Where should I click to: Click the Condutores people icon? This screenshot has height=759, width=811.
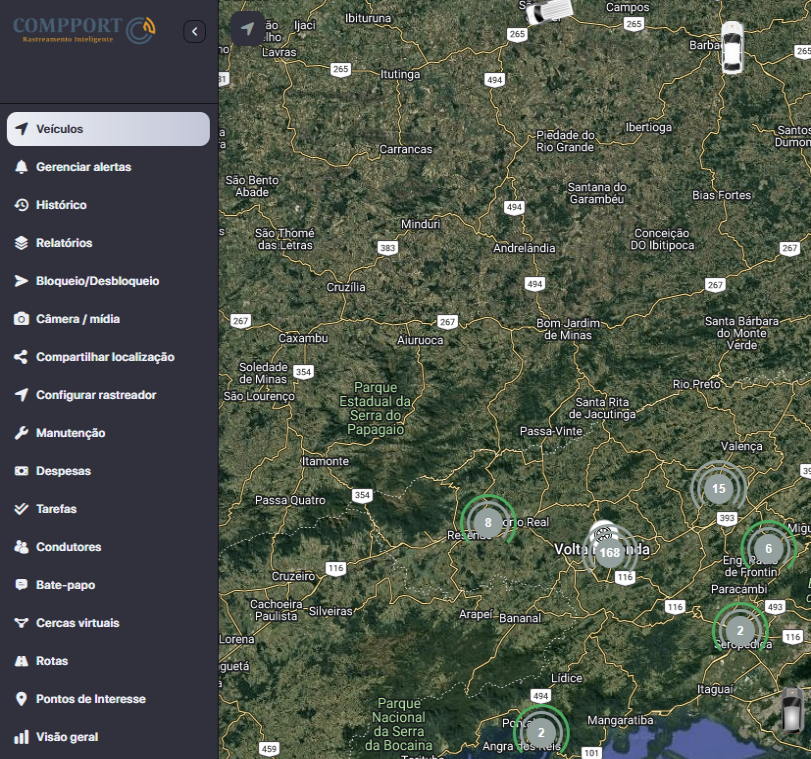click(x=21, y=547)
